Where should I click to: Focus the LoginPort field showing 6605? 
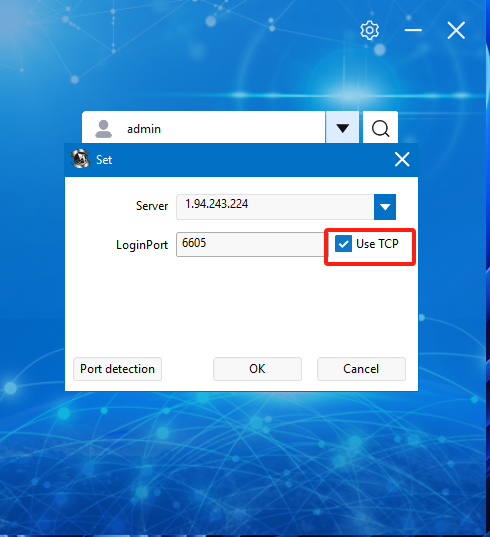click(250, 244)
